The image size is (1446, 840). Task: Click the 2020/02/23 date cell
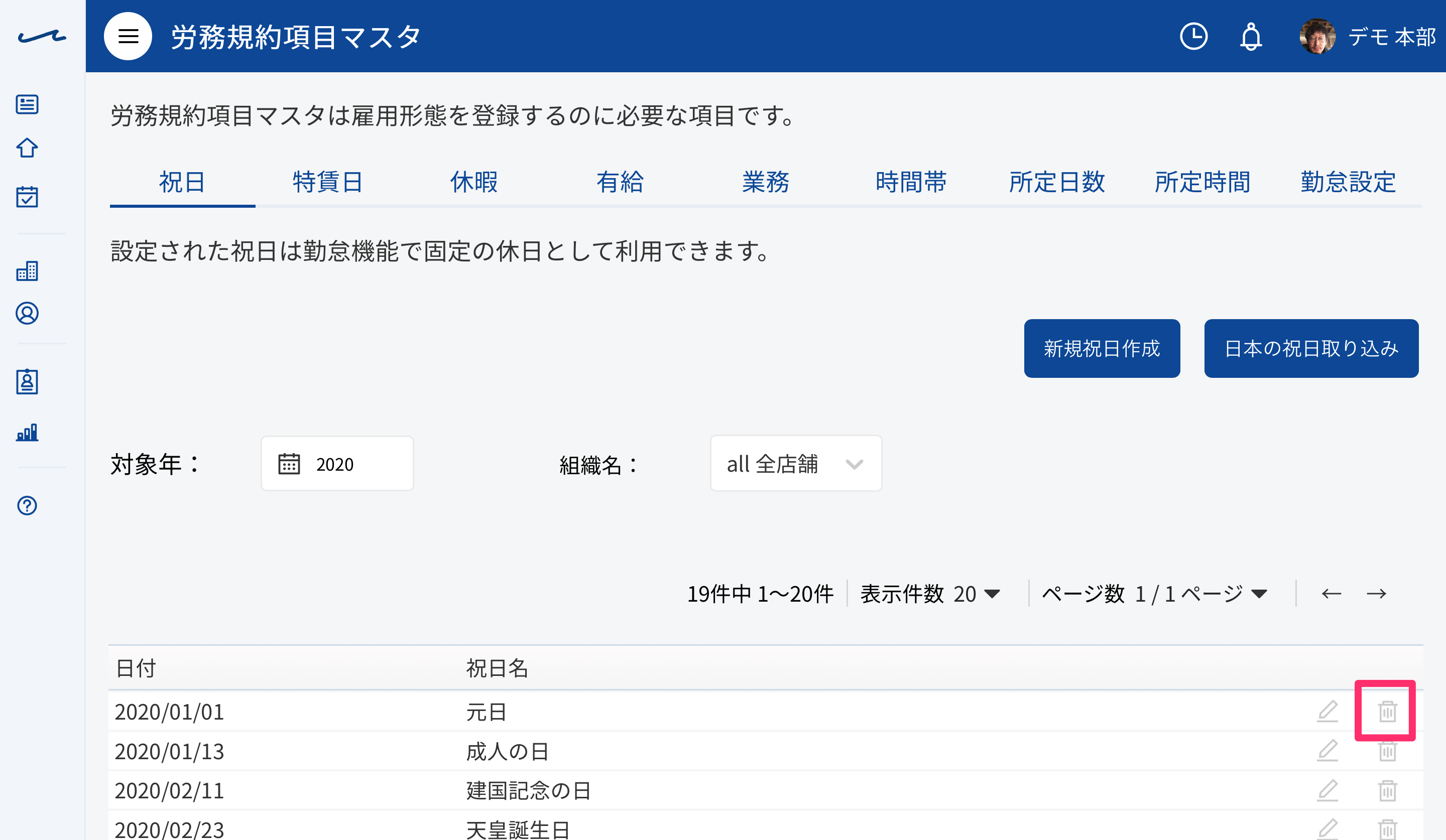[169, 829]
